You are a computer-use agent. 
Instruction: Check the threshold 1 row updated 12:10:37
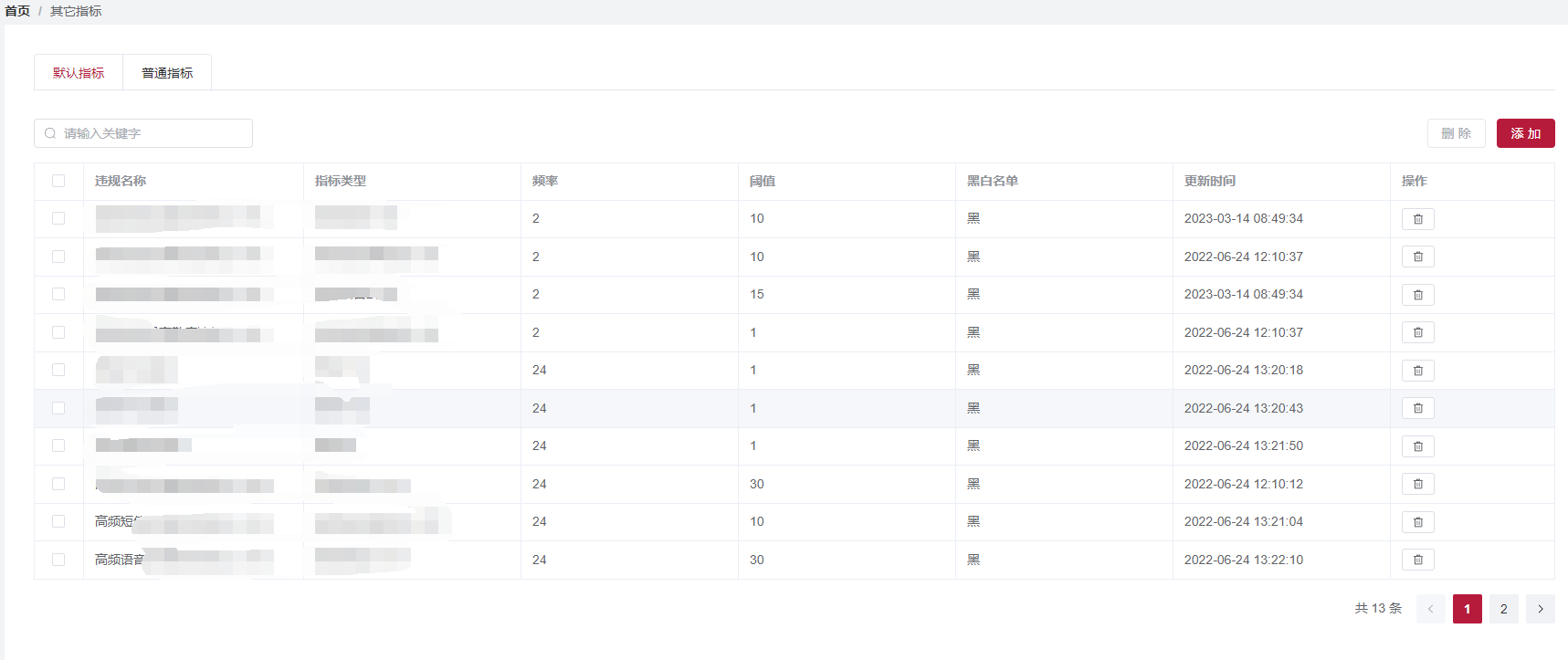tap(58, 332)
